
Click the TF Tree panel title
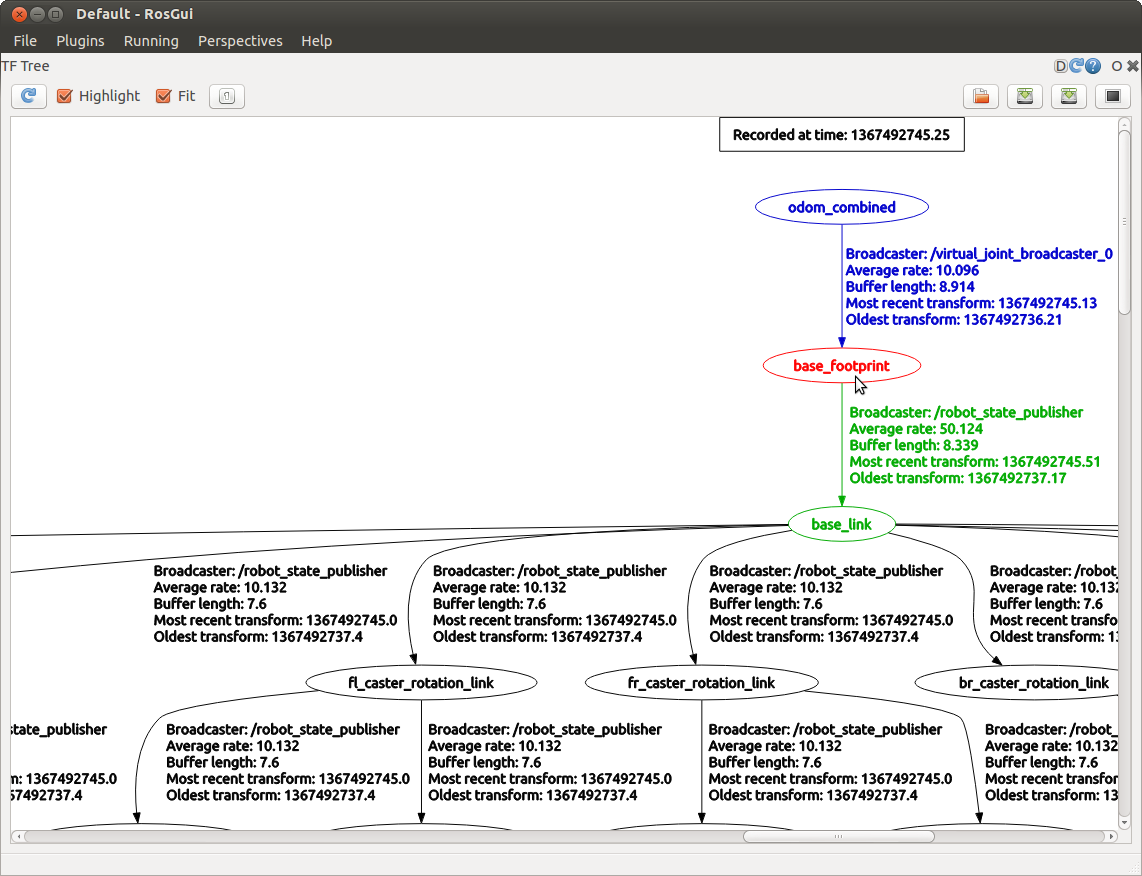tap(25, 66)
